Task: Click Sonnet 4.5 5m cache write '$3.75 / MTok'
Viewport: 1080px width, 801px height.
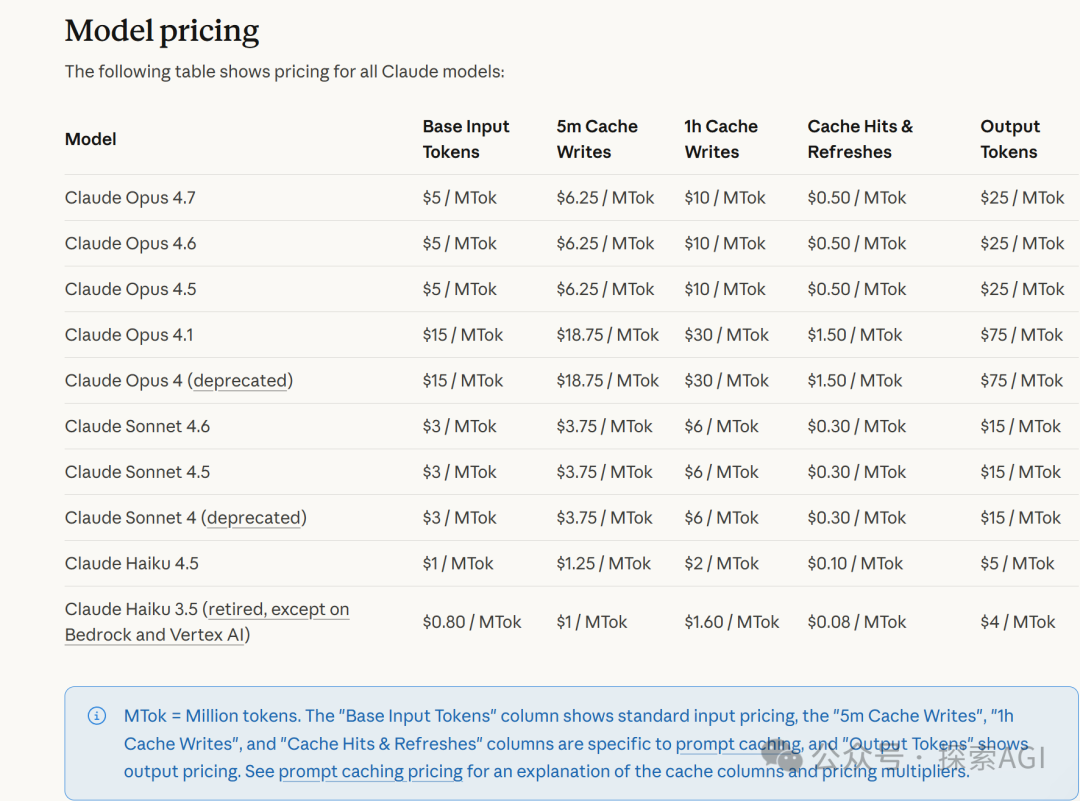Action: [x=604, y=472]
